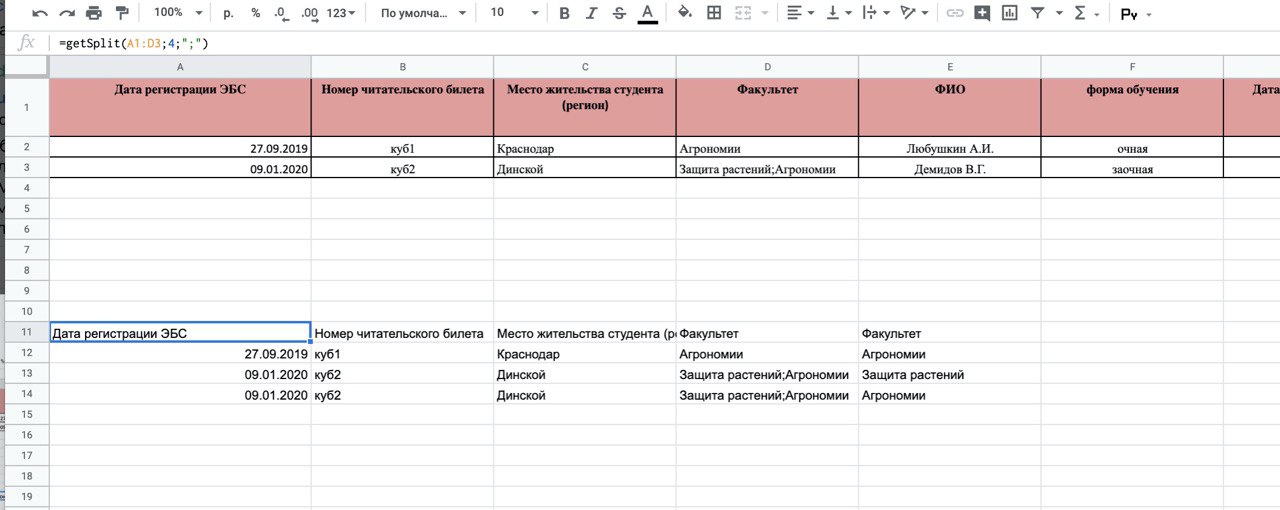Increase decimal places

coord(309,13)
